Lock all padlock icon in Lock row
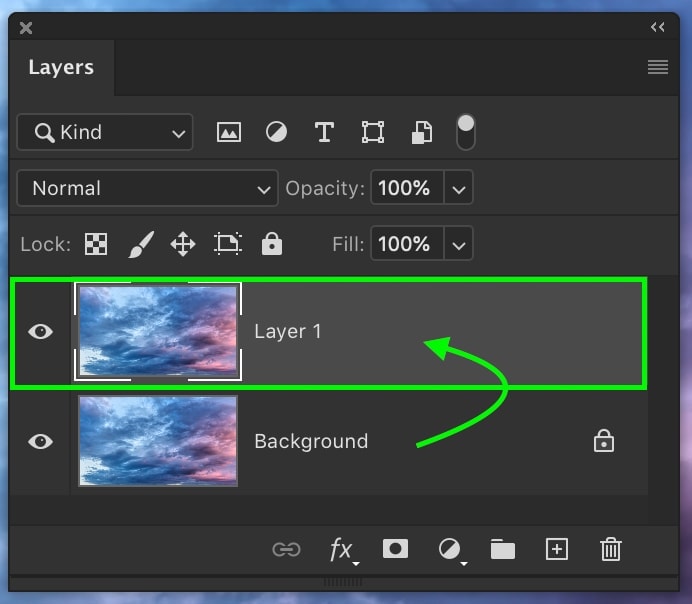 pyautogui.click(x=272, y=244)
